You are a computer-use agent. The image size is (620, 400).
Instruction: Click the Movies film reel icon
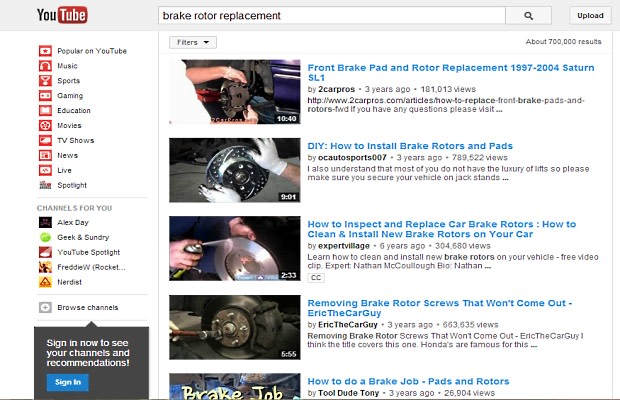pos(45,126)
